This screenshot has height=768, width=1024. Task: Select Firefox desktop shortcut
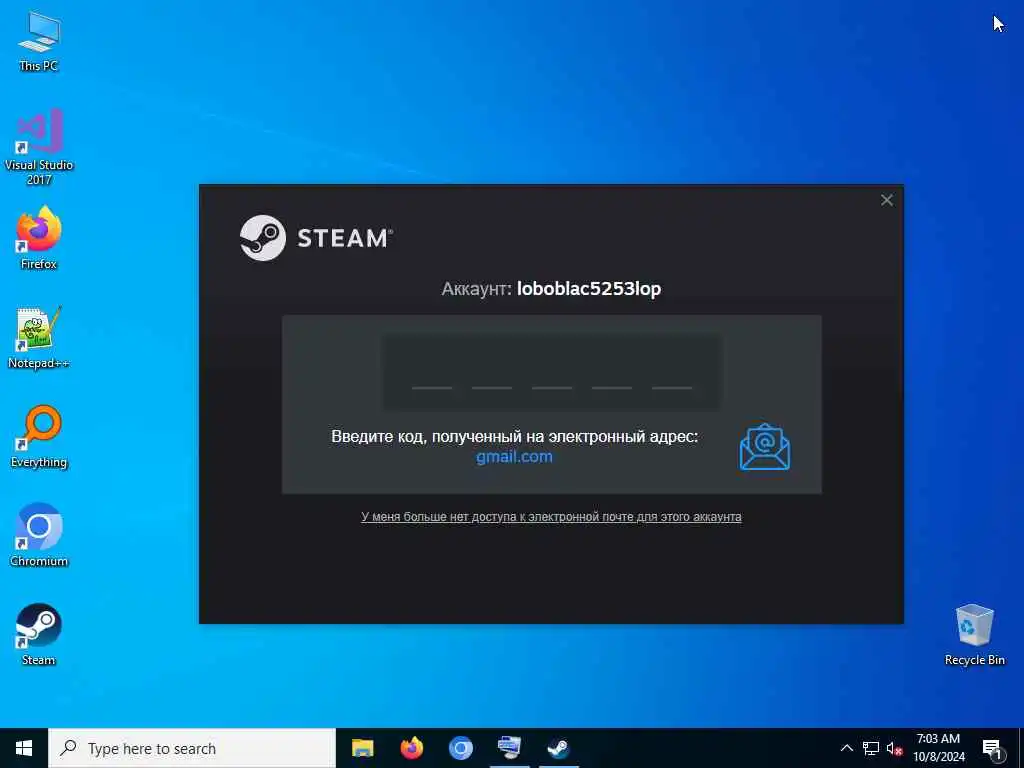(39, 238)
